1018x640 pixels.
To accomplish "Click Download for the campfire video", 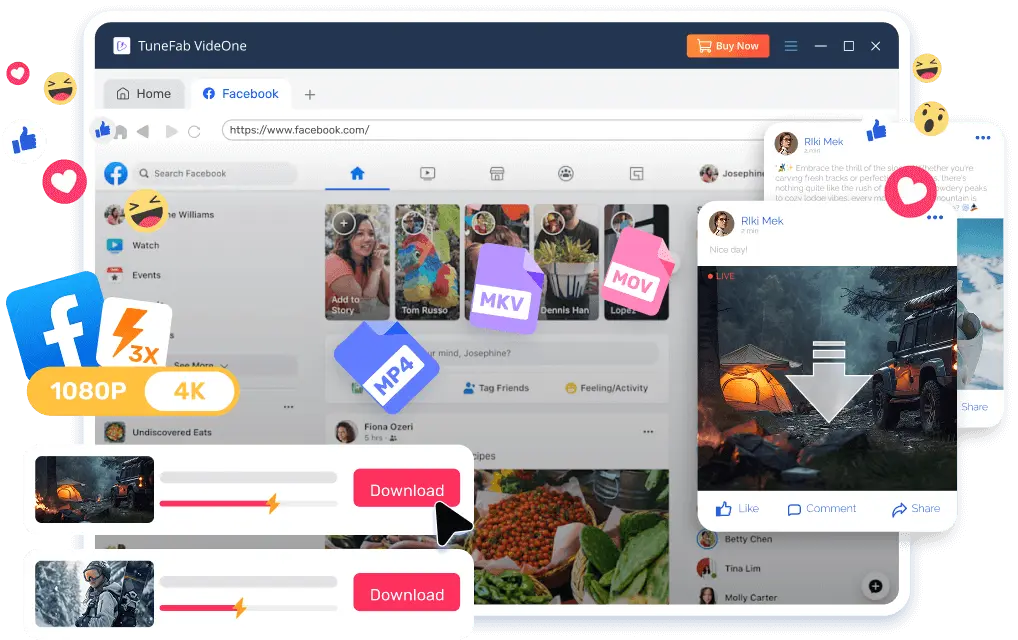I will 406,487.
